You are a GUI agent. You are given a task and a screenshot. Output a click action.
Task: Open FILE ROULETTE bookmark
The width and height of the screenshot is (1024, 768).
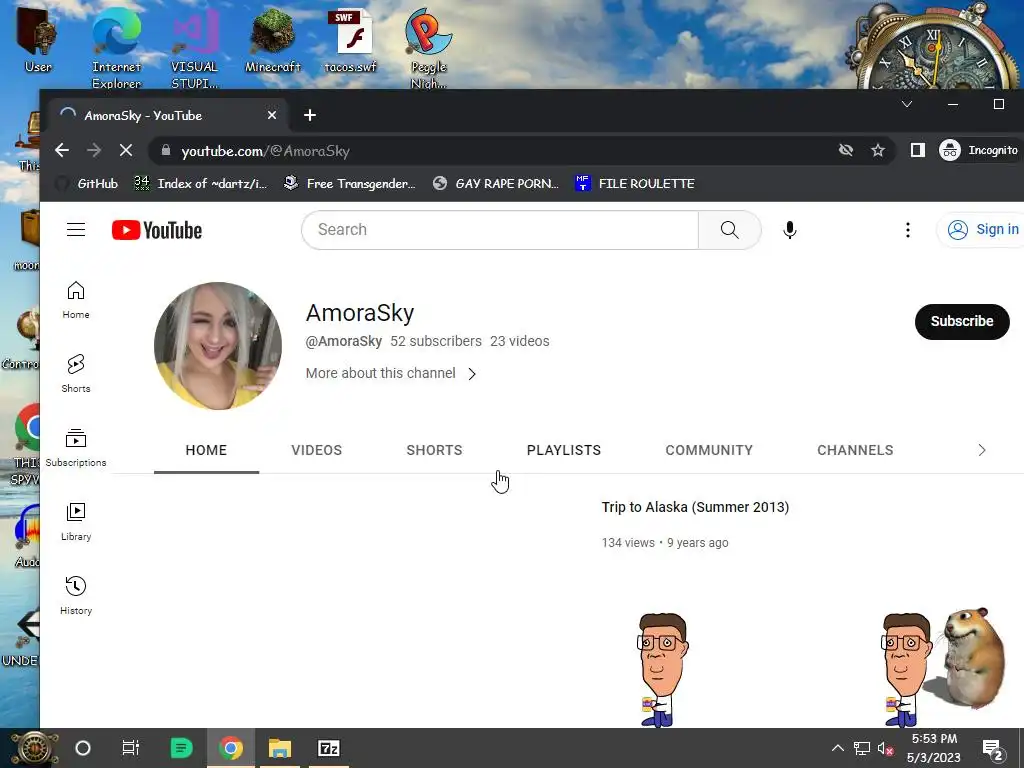click(x=635, y=184)
